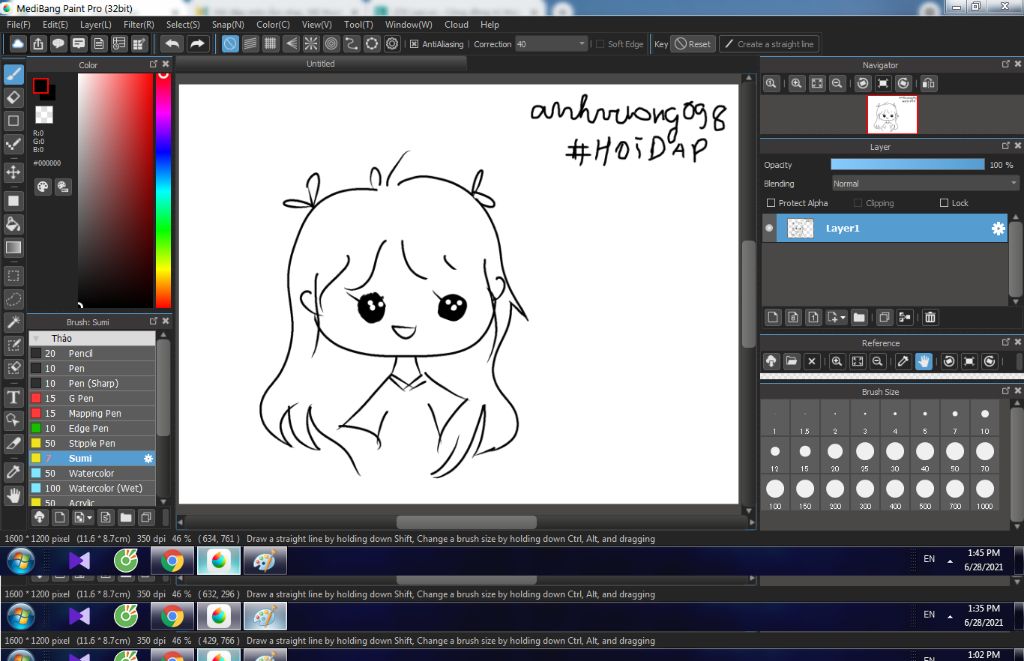Image resolution: width=1024 pixels, height=661 pixels.
Task: Click the Navigator preview thumbnail
Action: tap(892, 114)
